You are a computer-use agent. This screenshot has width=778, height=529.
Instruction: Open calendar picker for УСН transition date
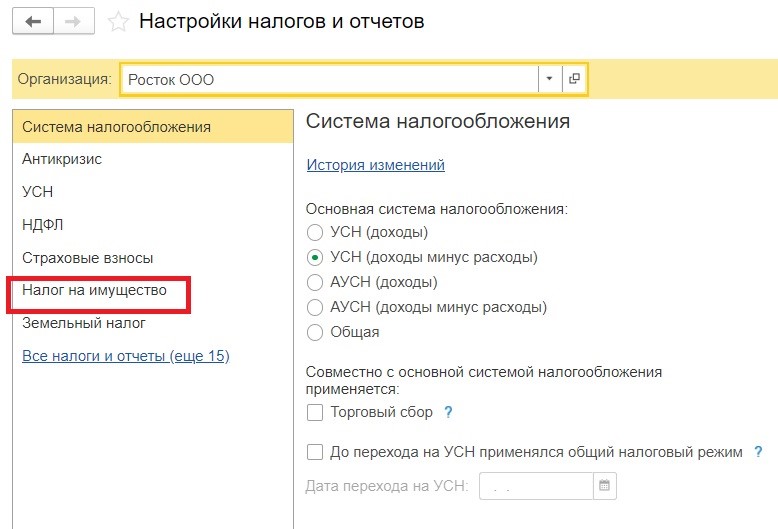(604, 485)
